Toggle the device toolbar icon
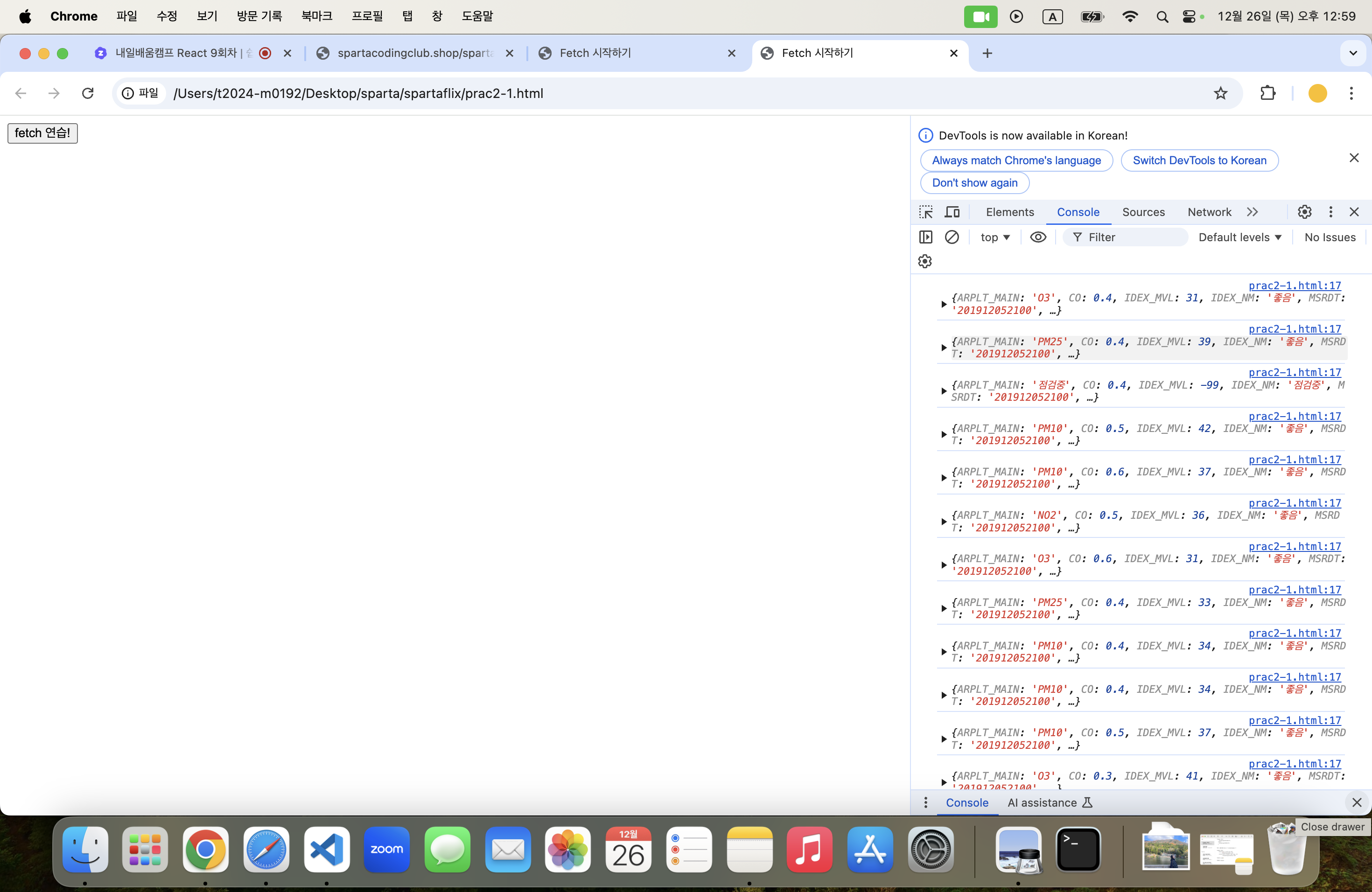 coord(952,212)
